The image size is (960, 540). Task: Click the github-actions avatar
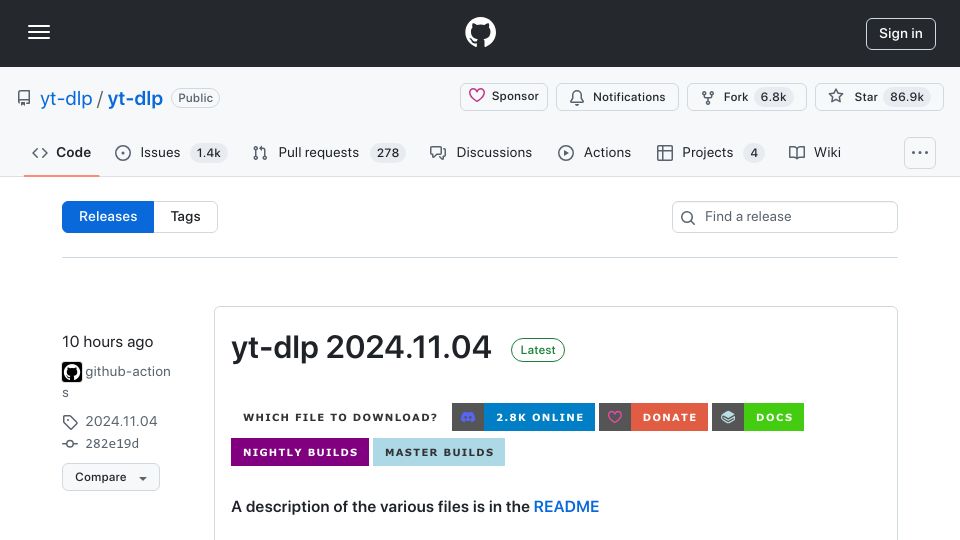[72, 372]
